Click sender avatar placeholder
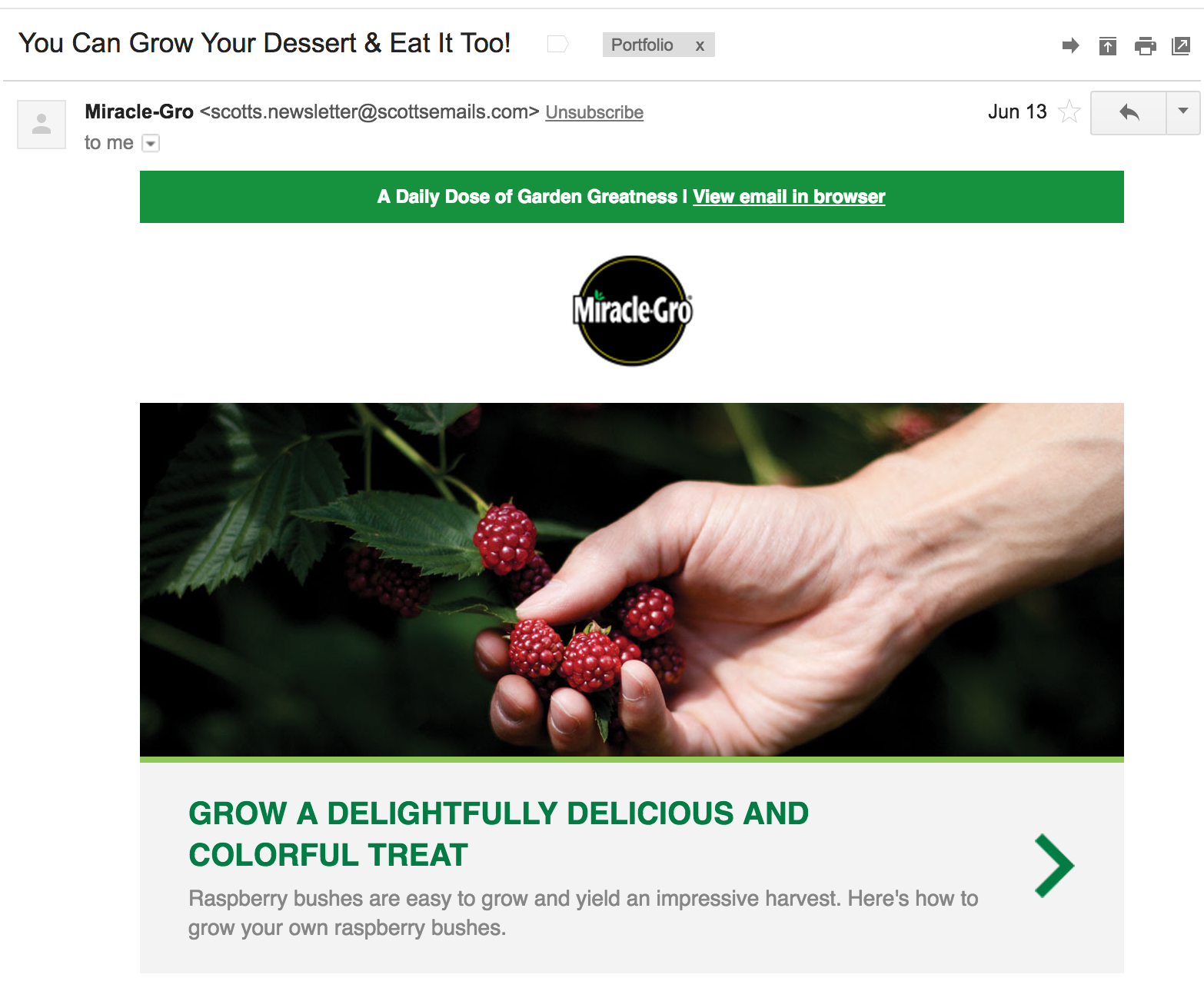 coord(42,124)
